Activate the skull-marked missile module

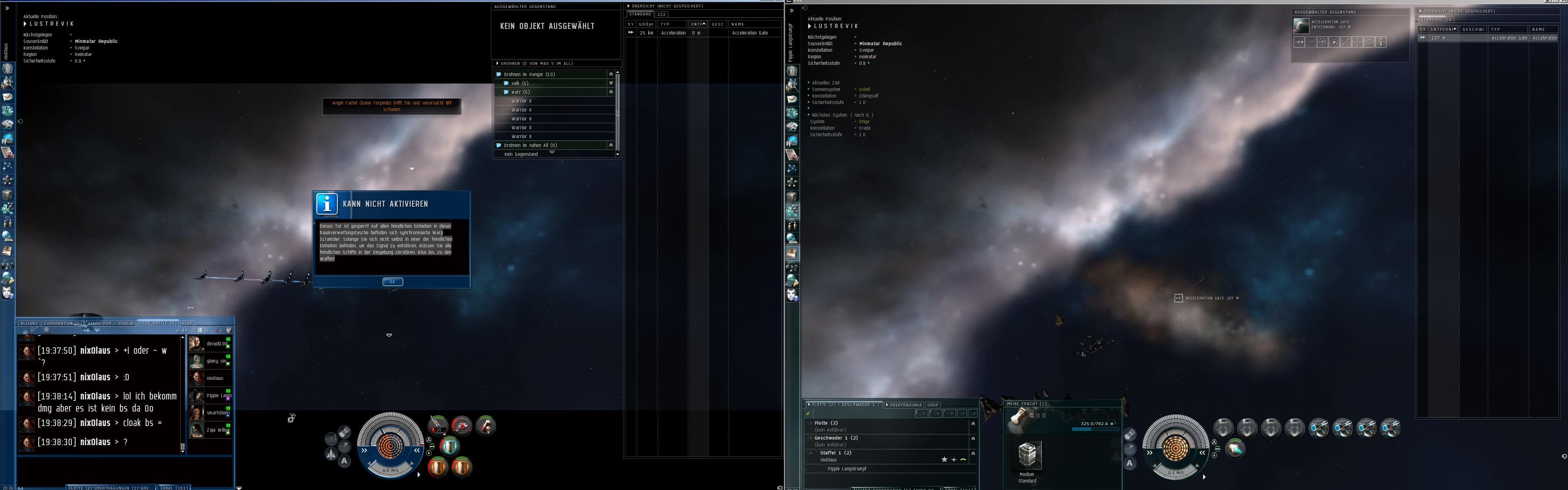[485, 426]
